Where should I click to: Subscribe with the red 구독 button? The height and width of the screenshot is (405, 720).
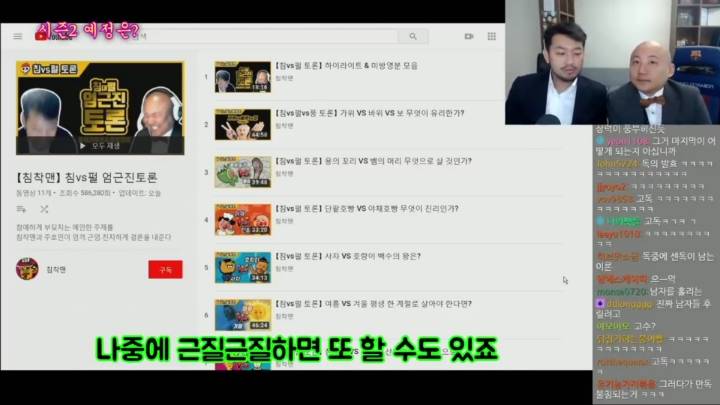pyautogui.click(x=165, y=270)
